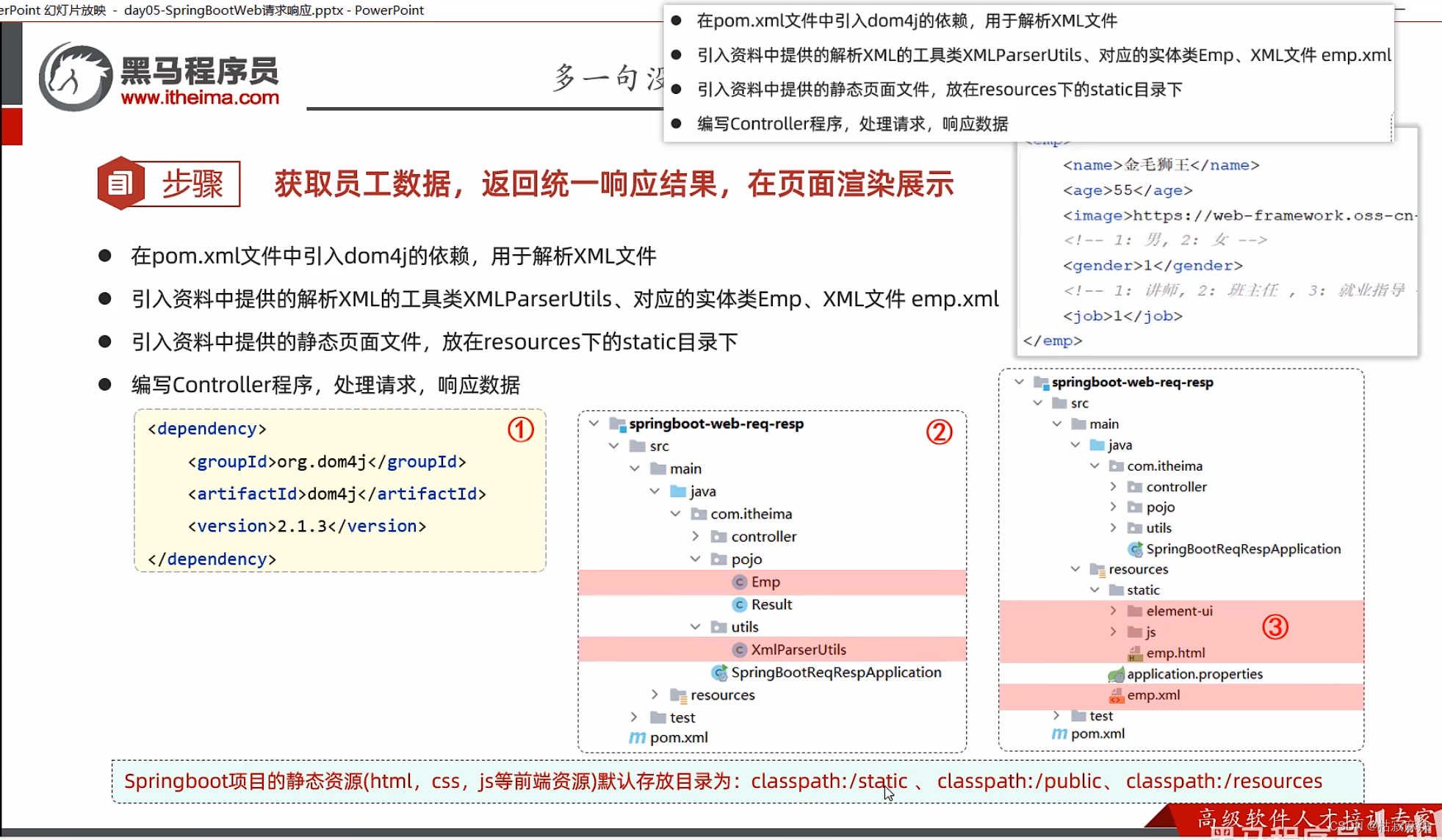Viewport: 1442px width, 840px height.
Task: Click the www.itheima.com link
Action: click(200, 98)
